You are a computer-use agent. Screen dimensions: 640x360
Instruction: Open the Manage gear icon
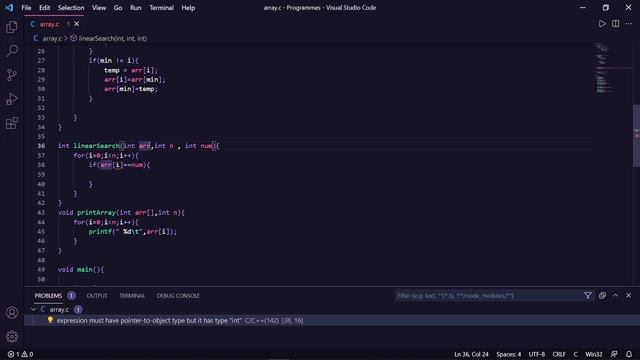coord(12,336)
